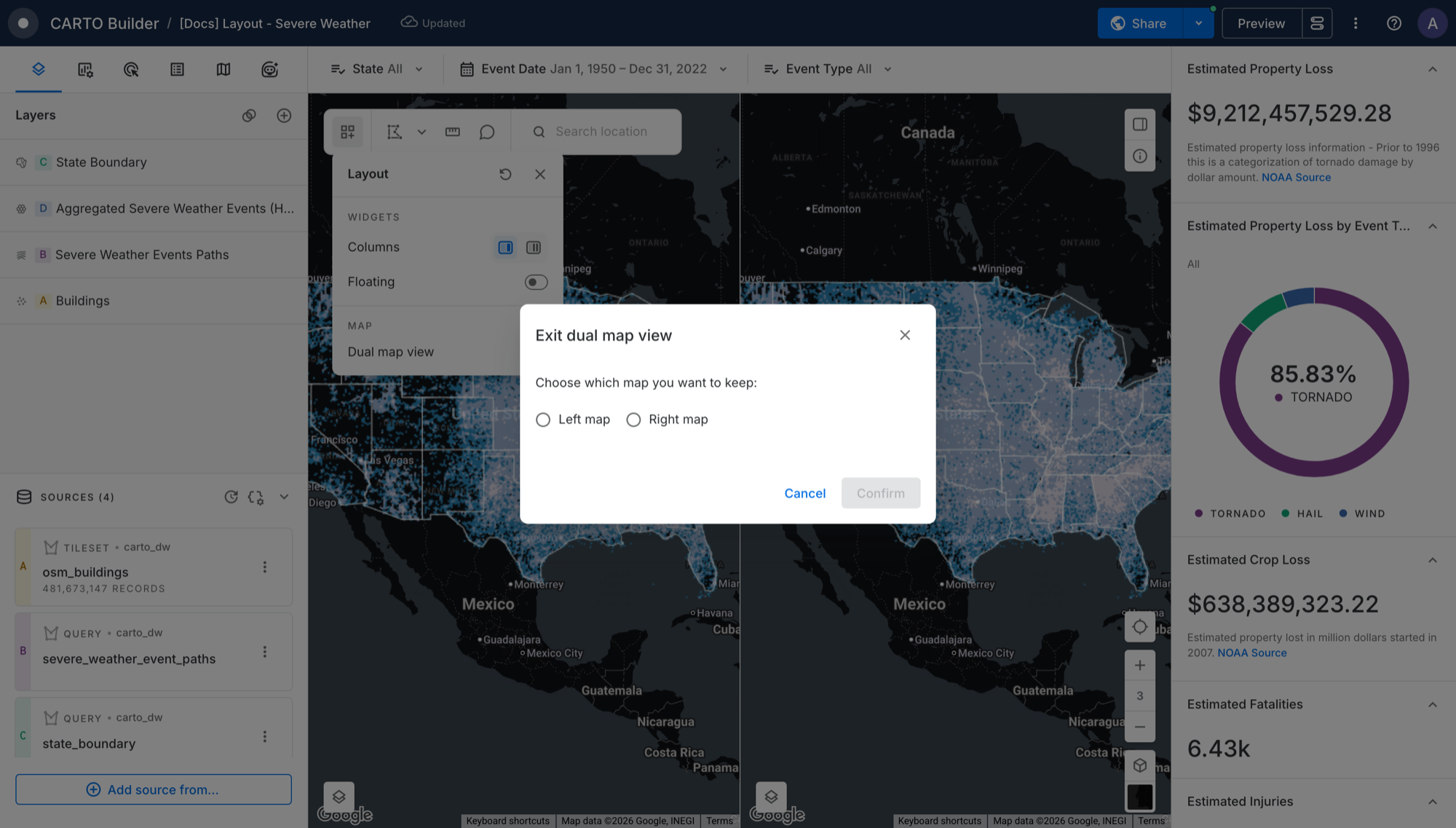Click Cancel in the dialog
Screen dimensions: 1456x828
pyautogui.click(x=804, y=493)
